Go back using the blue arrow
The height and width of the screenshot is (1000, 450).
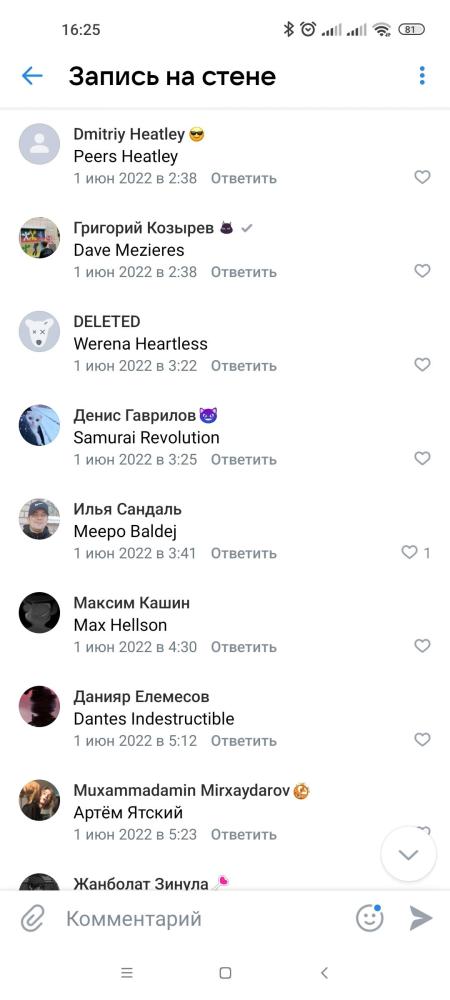(32, 76)
